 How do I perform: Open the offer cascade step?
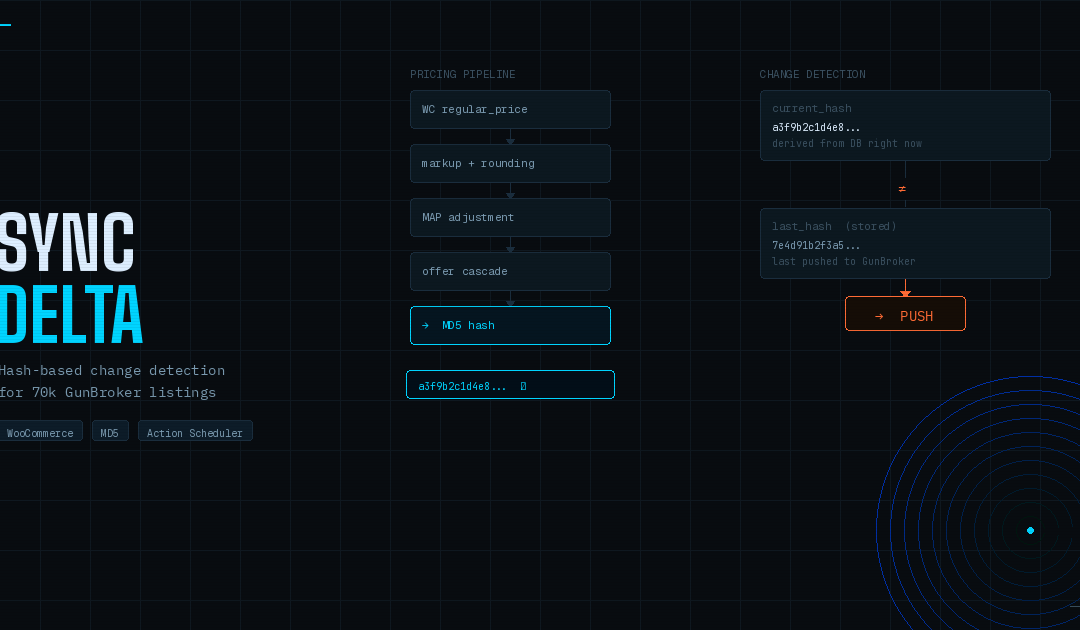tap(510, 271)
